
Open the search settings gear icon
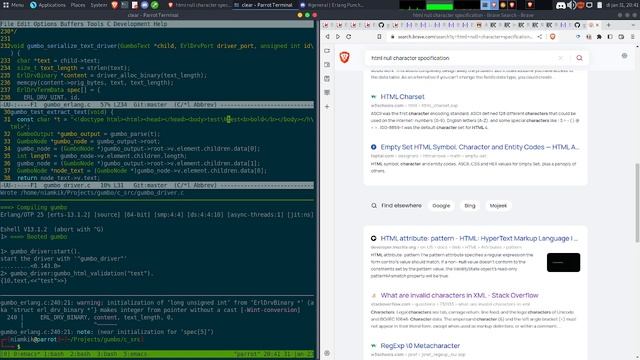pos(624,56)
